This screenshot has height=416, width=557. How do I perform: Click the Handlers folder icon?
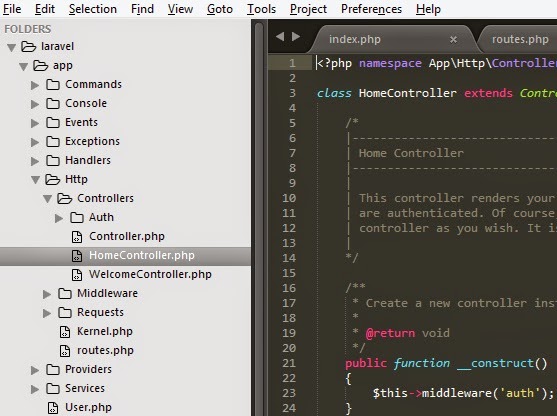click(x=53, y=161)
